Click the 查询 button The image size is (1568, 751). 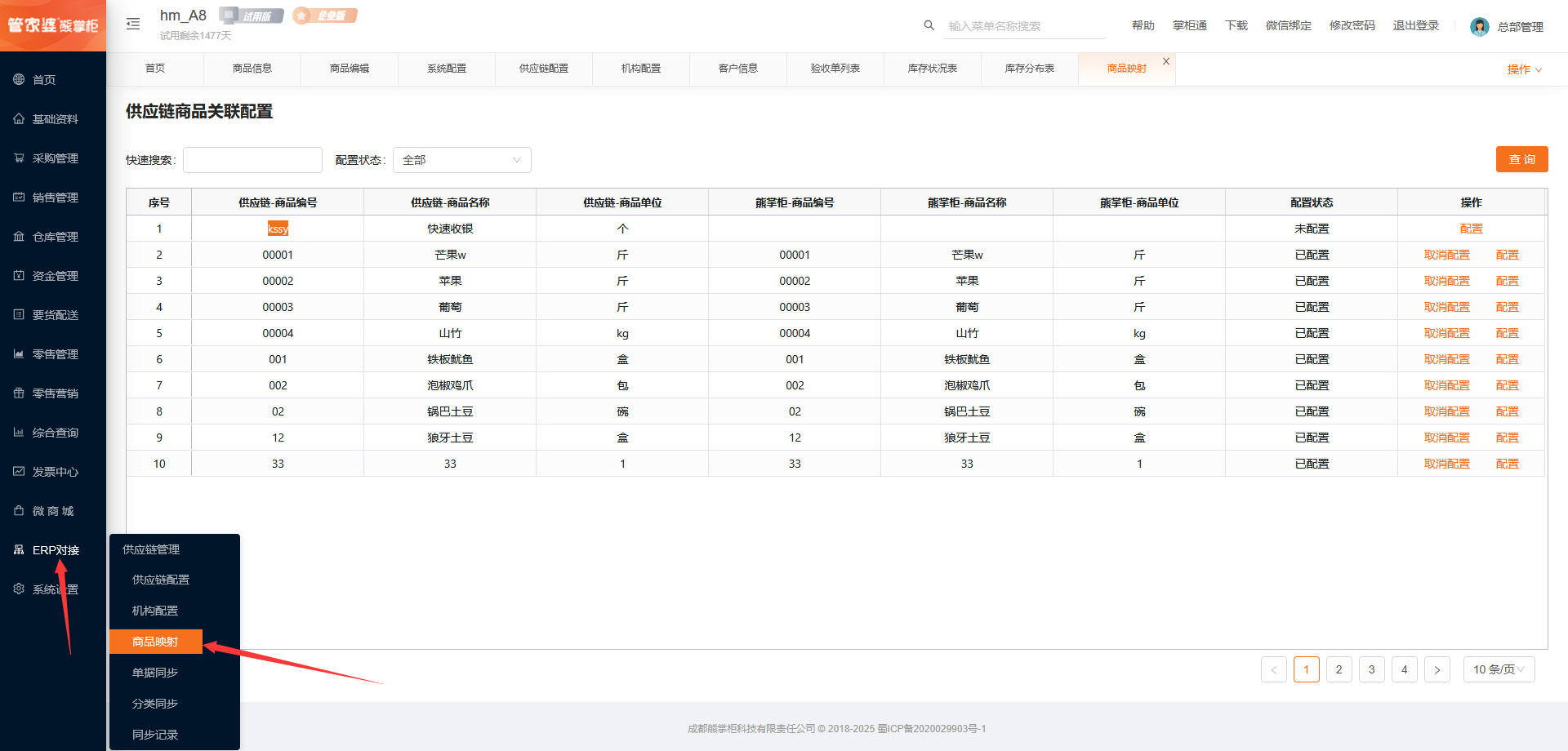pyautogui.click(x=1522, y=159)
